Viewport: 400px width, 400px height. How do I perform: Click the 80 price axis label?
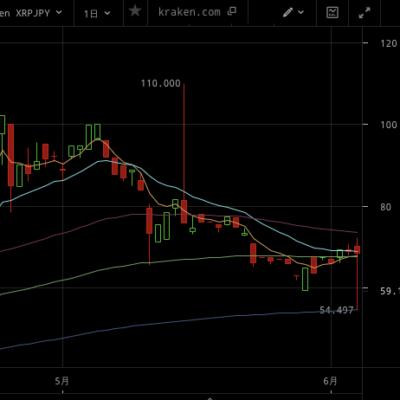(x=386, y=207)
